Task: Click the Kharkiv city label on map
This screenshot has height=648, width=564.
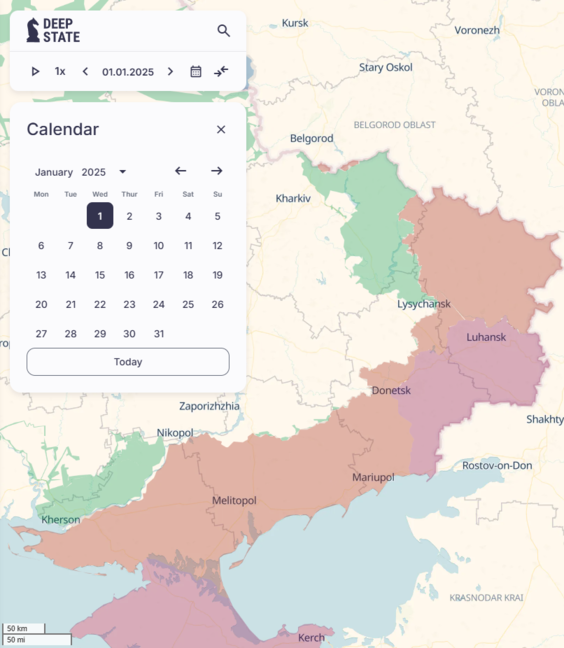Action: pyautogui.click(x=293, y=198)
